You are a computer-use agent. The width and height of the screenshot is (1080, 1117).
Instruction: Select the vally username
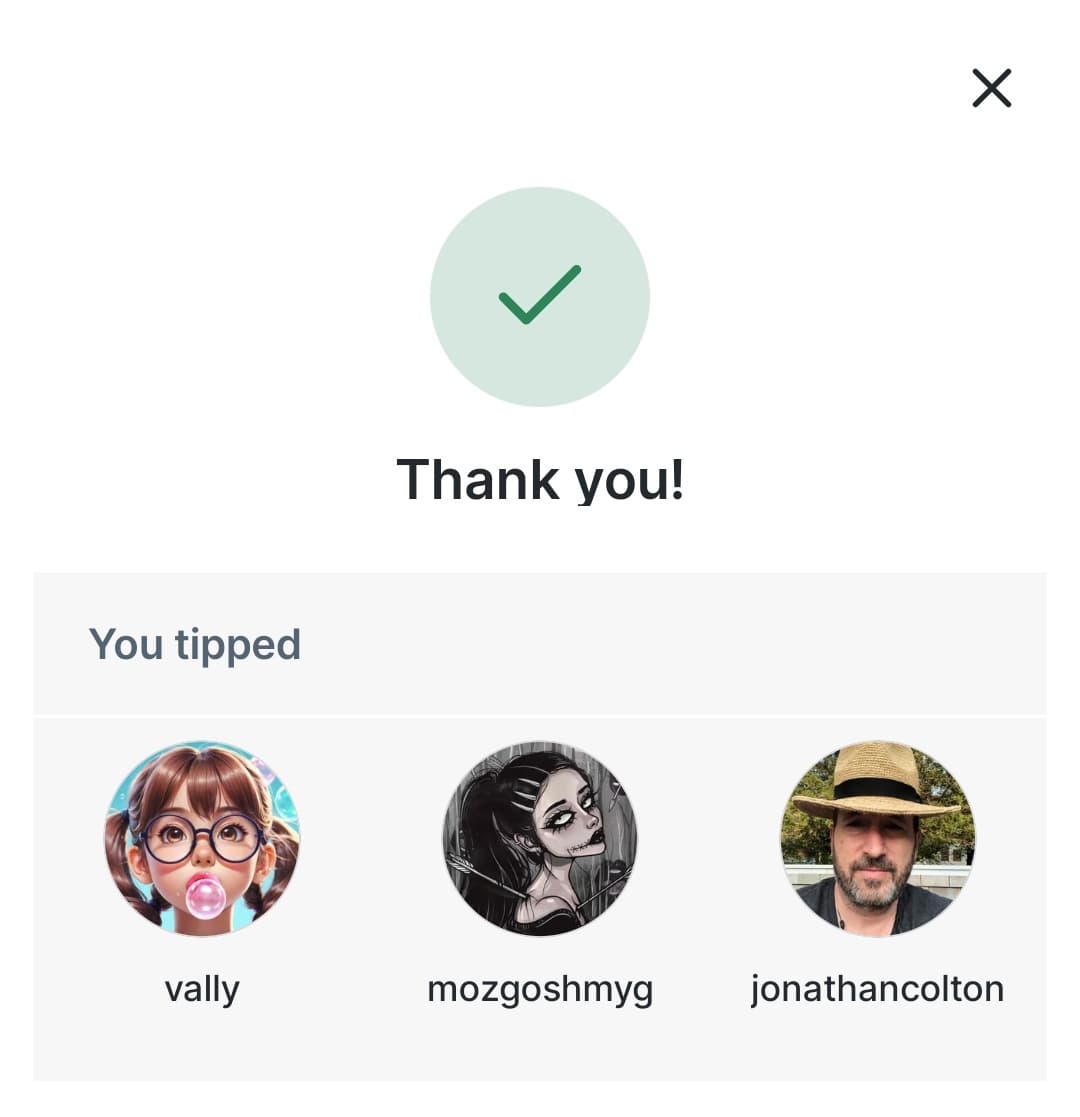(202, 989)
